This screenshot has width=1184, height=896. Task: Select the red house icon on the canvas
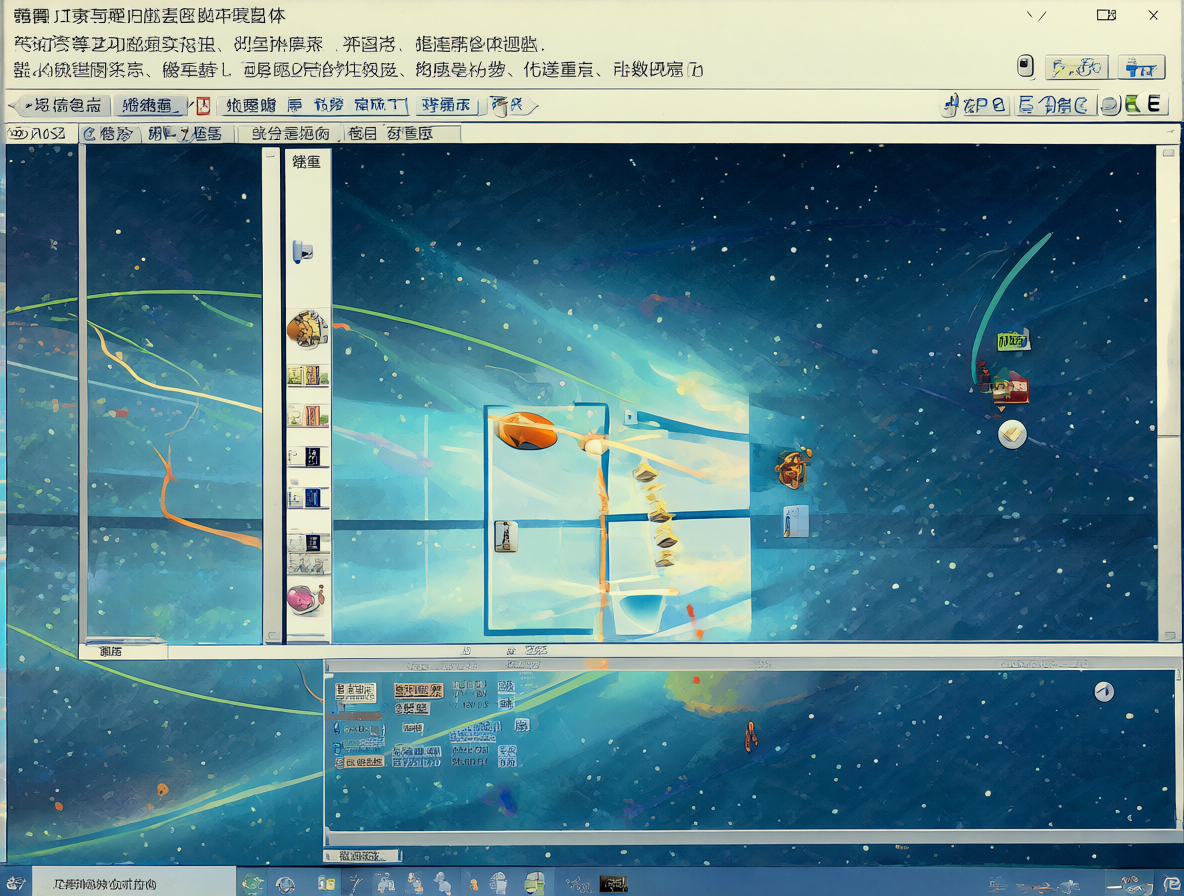(1008, 387)
